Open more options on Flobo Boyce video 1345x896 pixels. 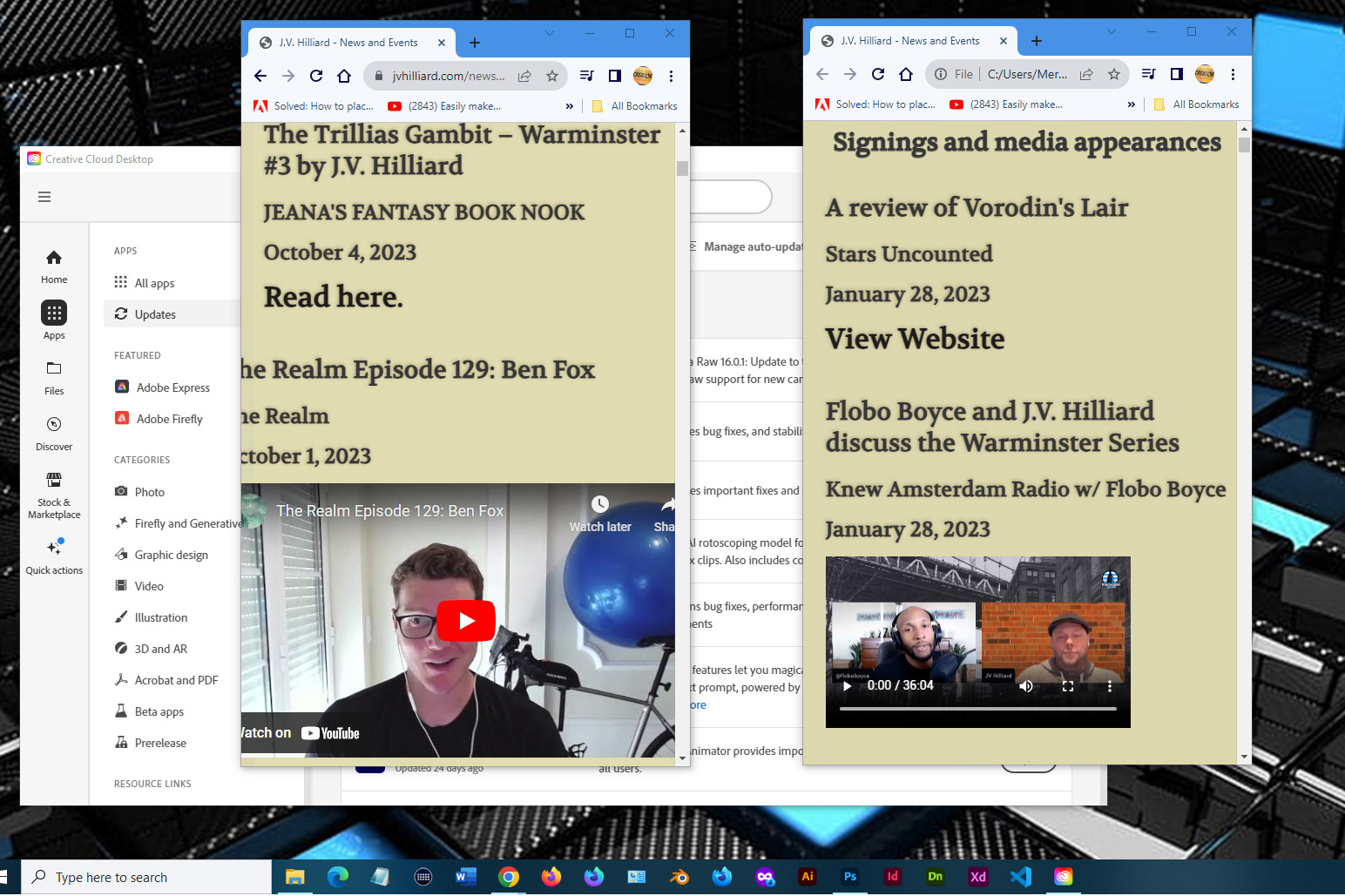coord(1110,686)
